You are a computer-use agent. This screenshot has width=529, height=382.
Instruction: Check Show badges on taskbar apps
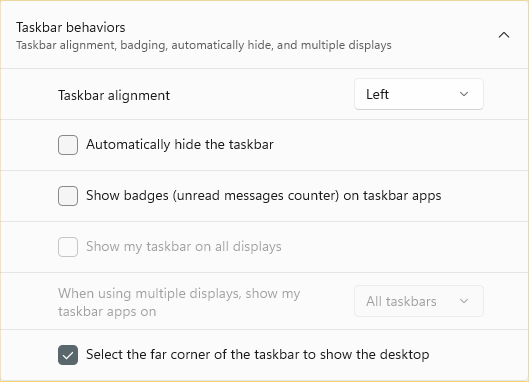[68, 196]
